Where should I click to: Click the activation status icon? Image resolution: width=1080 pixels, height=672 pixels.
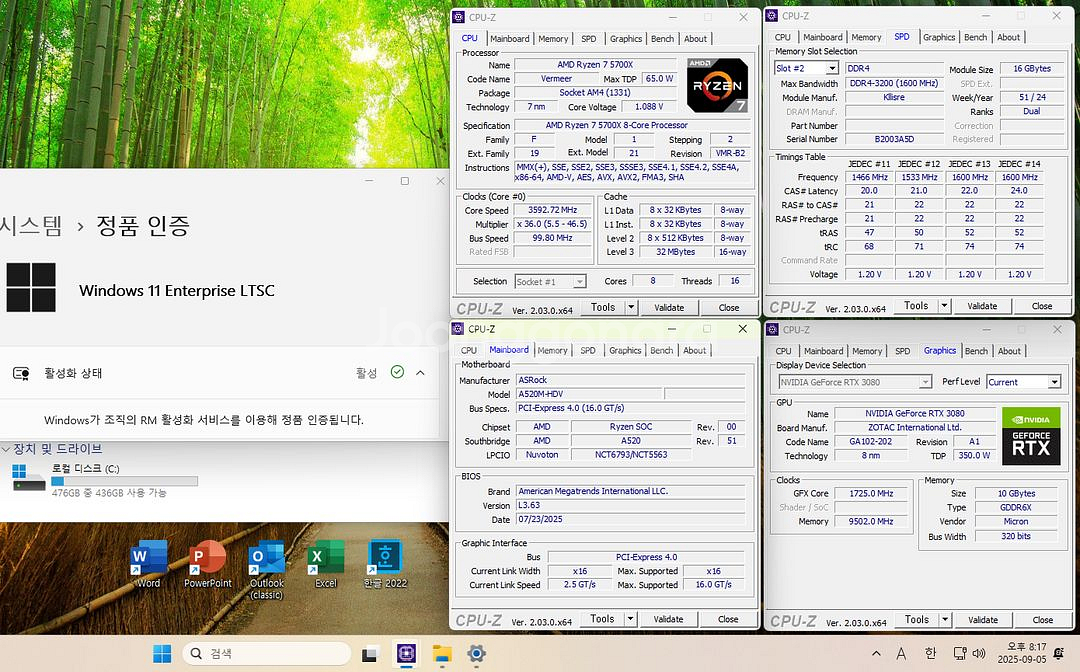tap(21, 373)
